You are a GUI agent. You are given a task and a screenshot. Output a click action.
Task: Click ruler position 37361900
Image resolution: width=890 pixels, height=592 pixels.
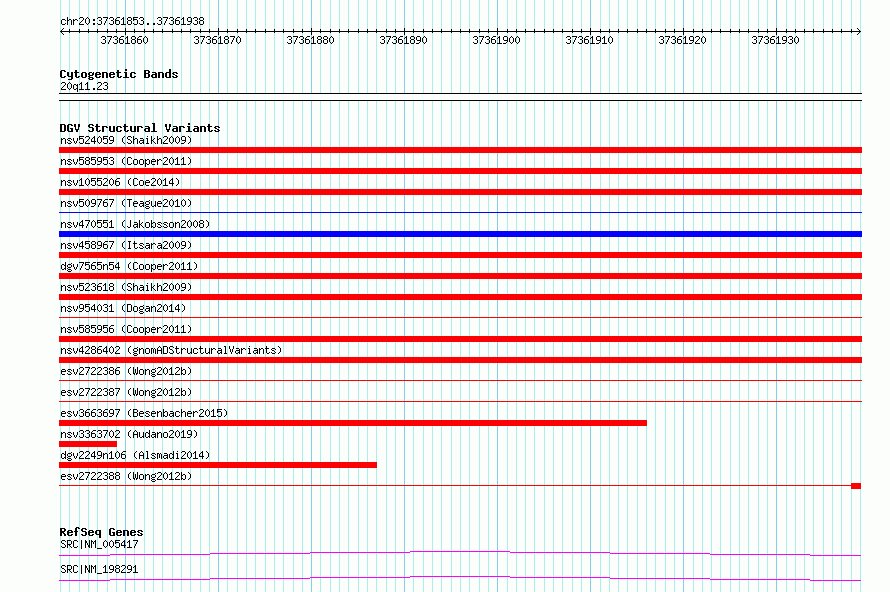497,40
